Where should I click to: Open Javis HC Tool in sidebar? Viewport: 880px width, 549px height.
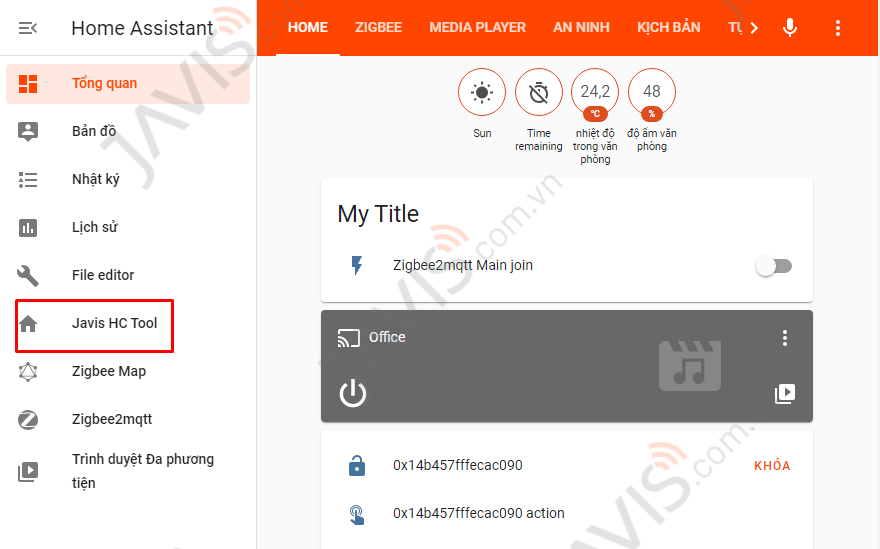(128, 323)
